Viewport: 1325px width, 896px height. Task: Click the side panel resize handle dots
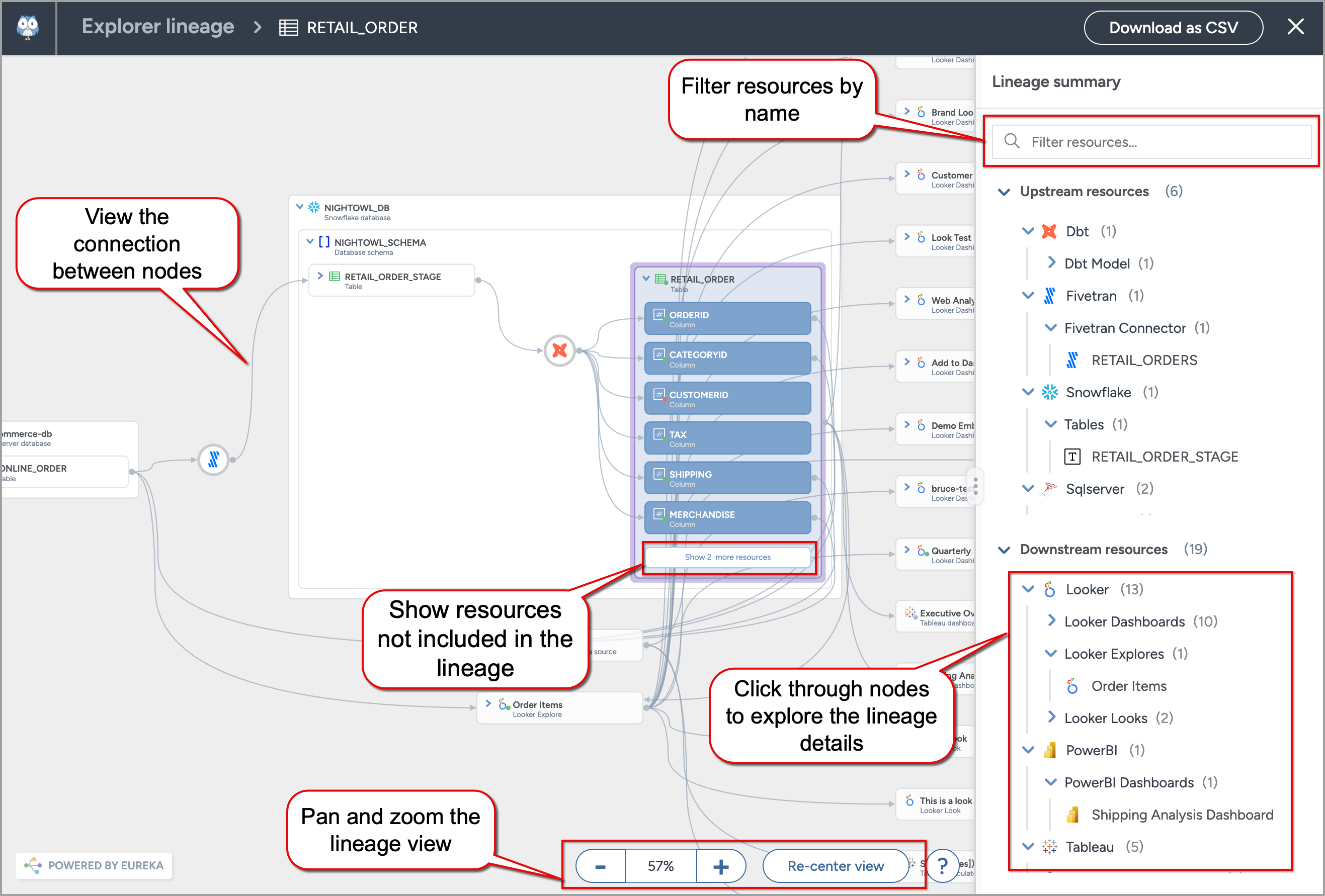975,486
